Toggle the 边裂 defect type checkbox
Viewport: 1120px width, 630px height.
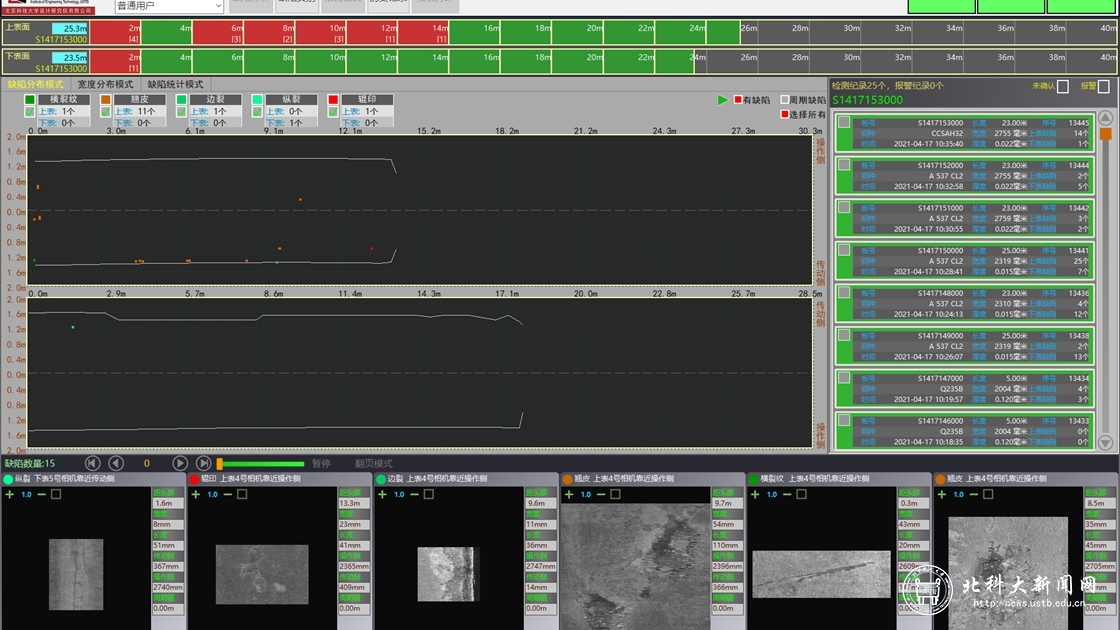pos(181,111)
